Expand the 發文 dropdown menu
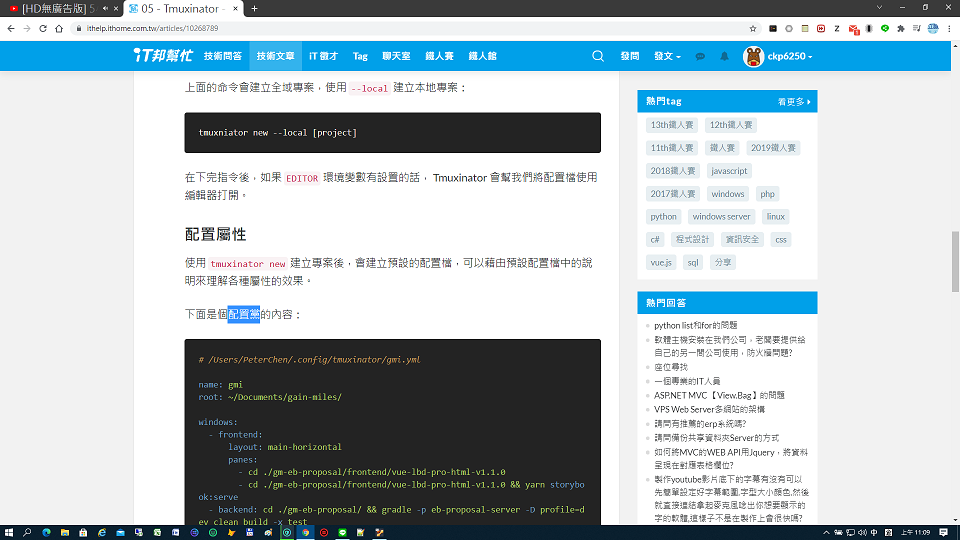960x540 pixels. coord(667,56)
